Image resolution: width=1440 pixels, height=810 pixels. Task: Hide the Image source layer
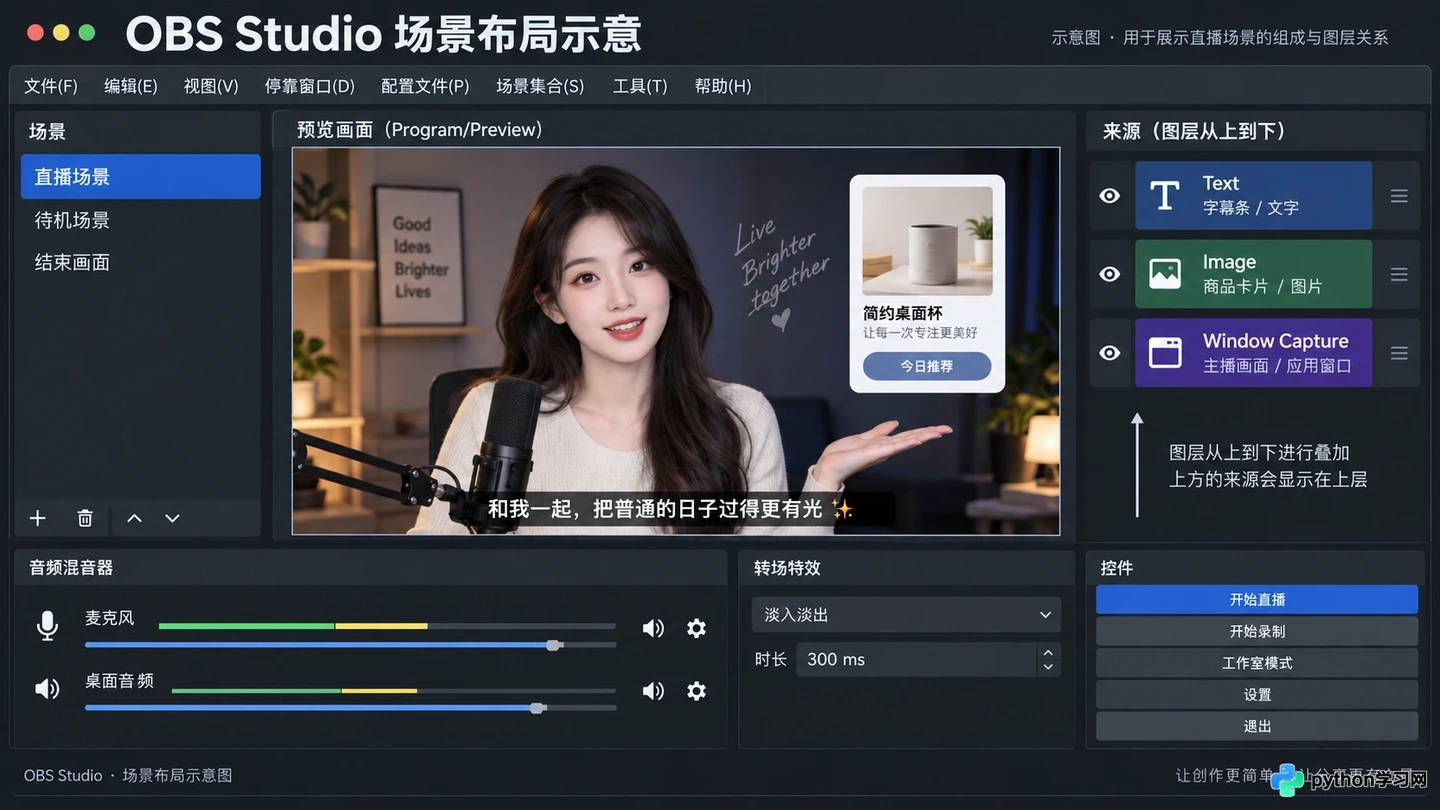1110,274
